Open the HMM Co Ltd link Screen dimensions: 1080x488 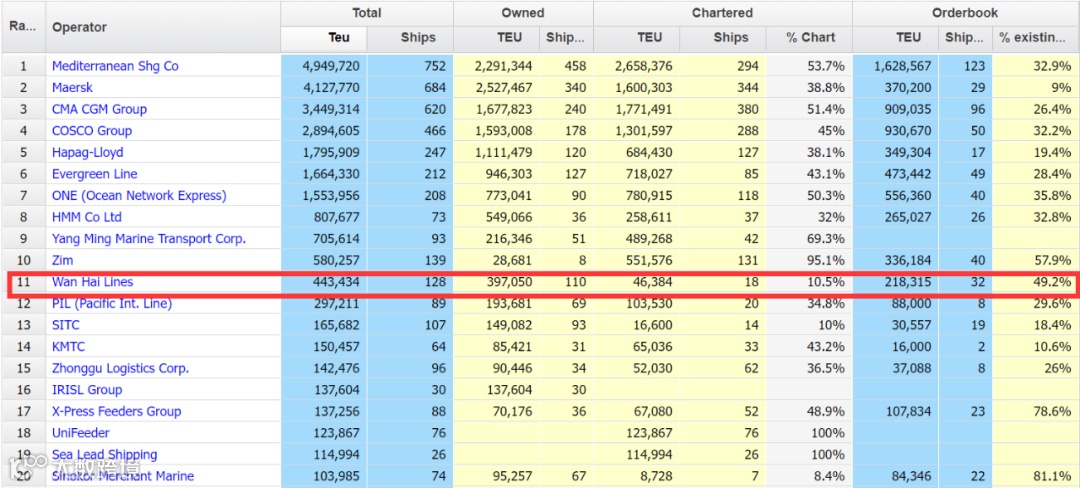87,217
